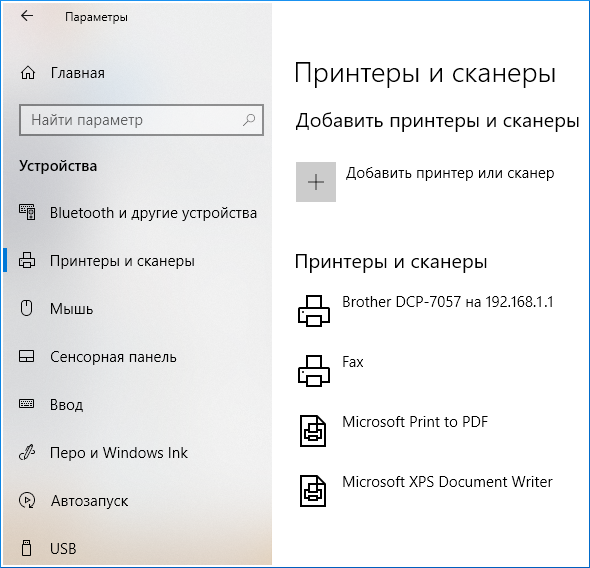Open Bluetooth и другие устройства page
The image size is (590, 568).
tap(154, 213)
